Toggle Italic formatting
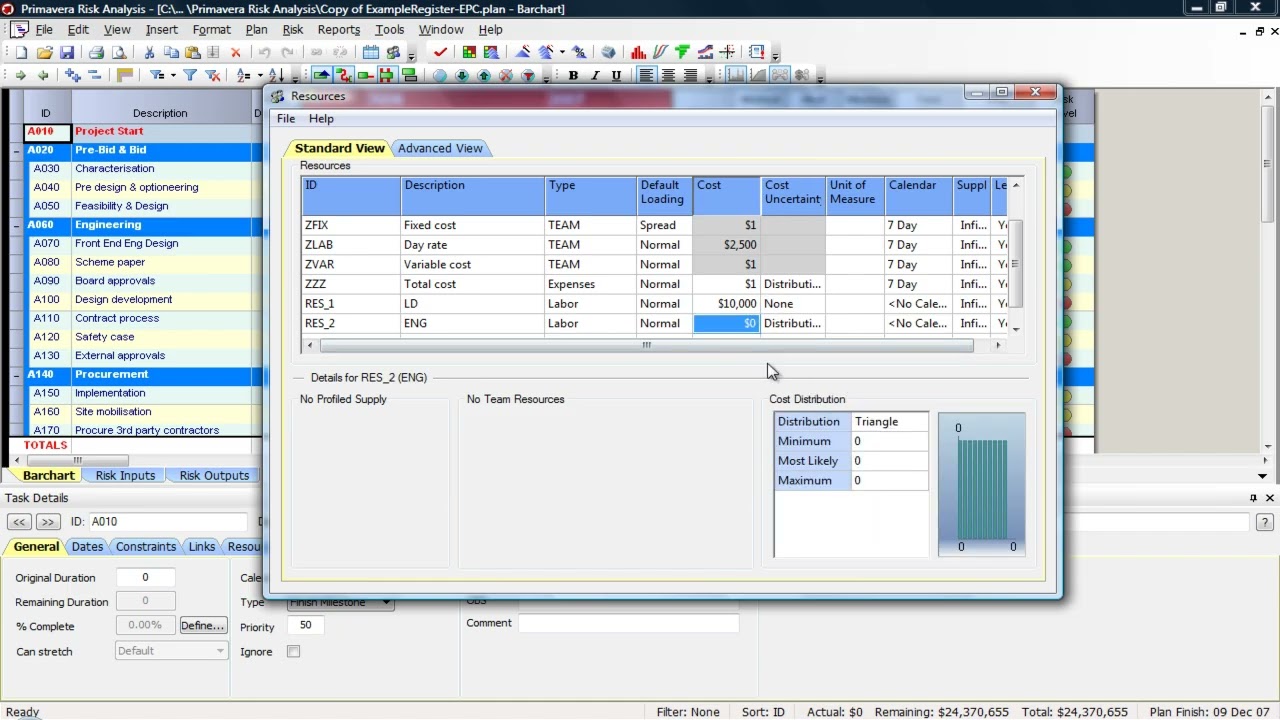Screen dimensions: 1280x720 click(x=596, y=75)
